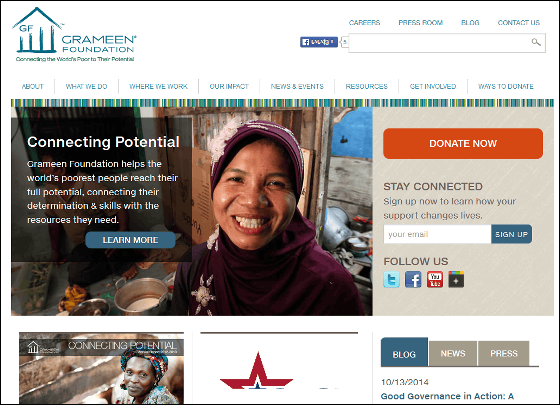Click the Donate Now button

tap(463, 144)
